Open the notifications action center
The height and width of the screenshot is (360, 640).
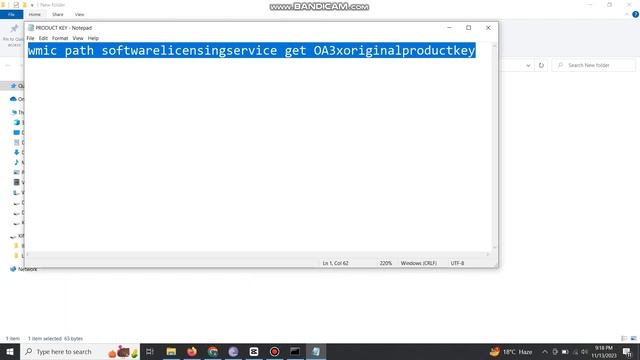point(627,351)
